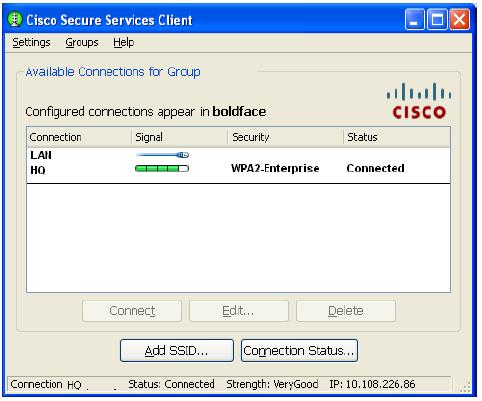The image size is (482, 401).
Task: Click the Add SSID... button
Action: (x=177, y=350)
